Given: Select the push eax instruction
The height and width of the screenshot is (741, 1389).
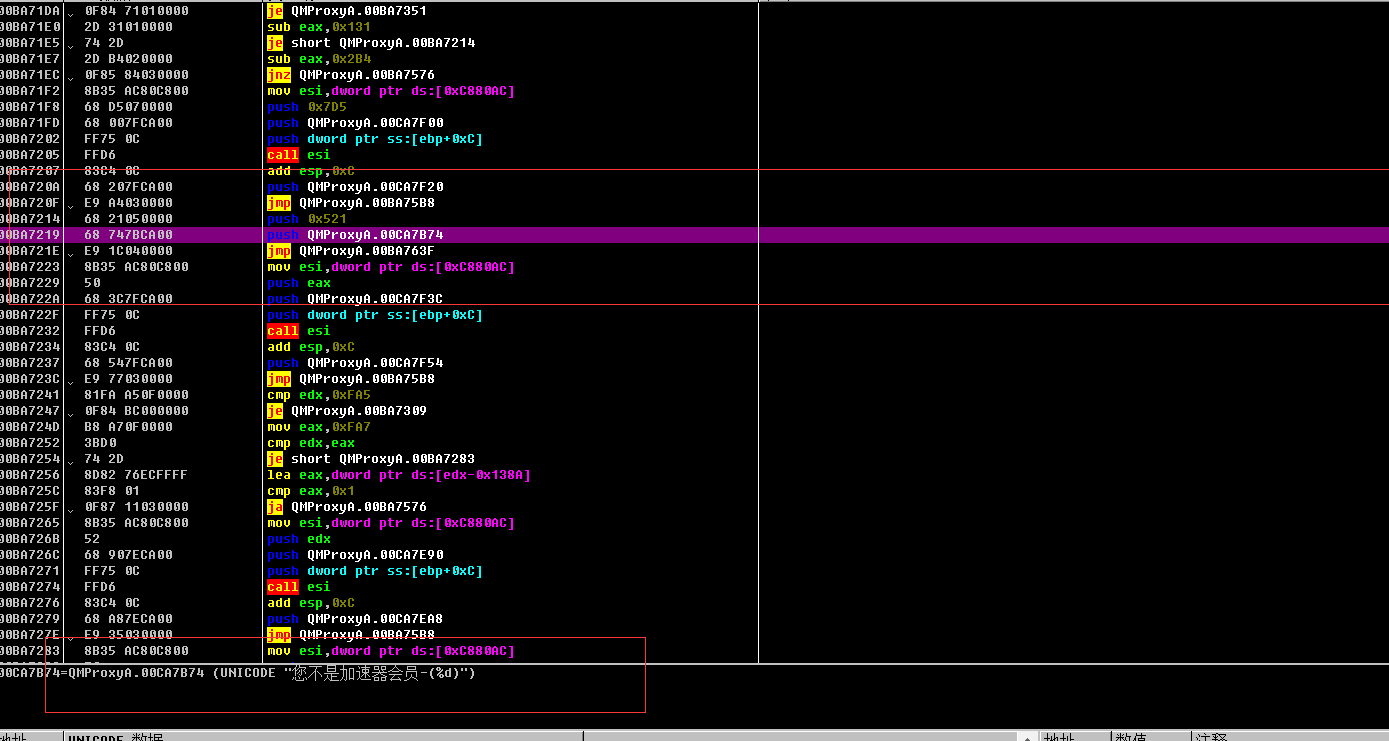Looking at the screenshot, I should 299,283.
